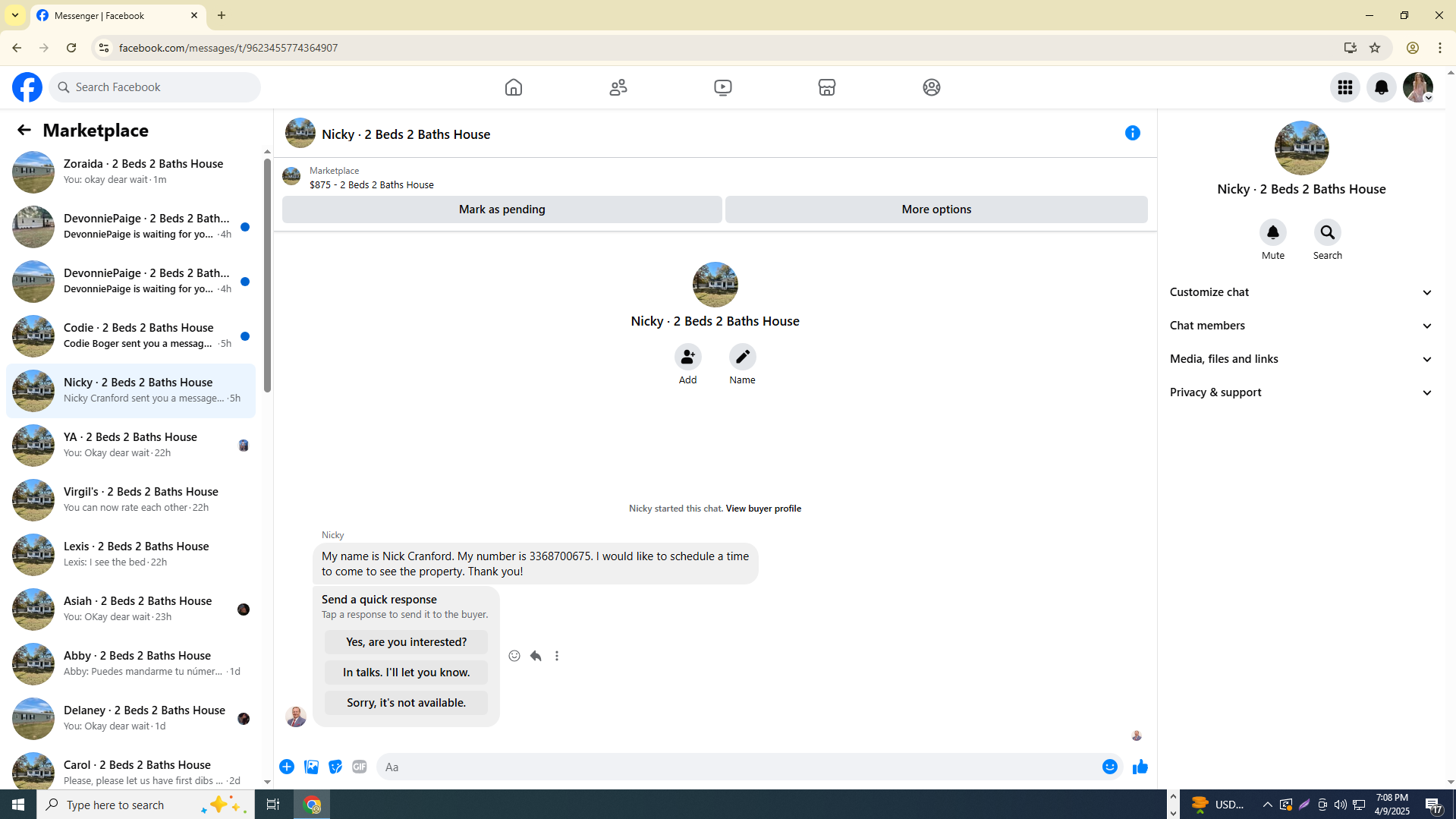Show hidden system tray icons
Screen dimensions: 1456x819
point(1267,805)
